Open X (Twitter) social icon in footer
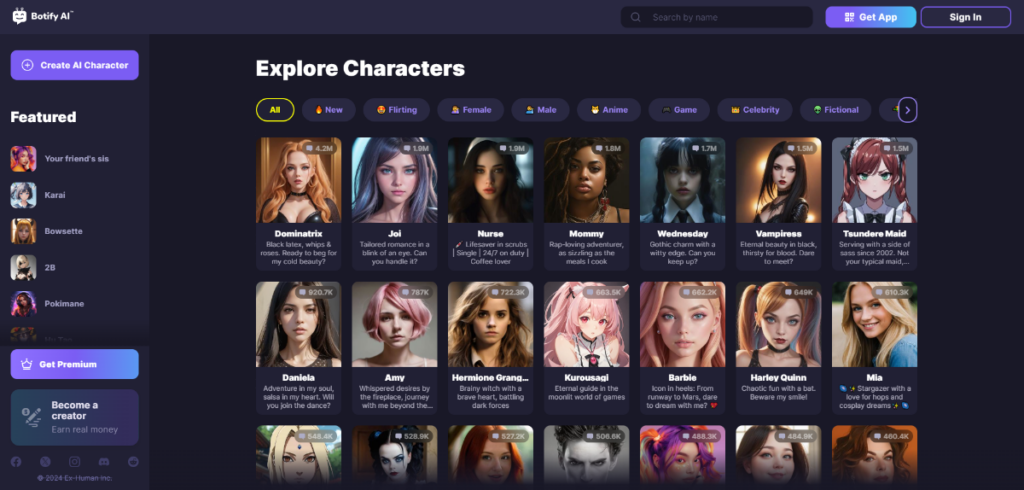The image size is (1024, 490). [45, 462]
